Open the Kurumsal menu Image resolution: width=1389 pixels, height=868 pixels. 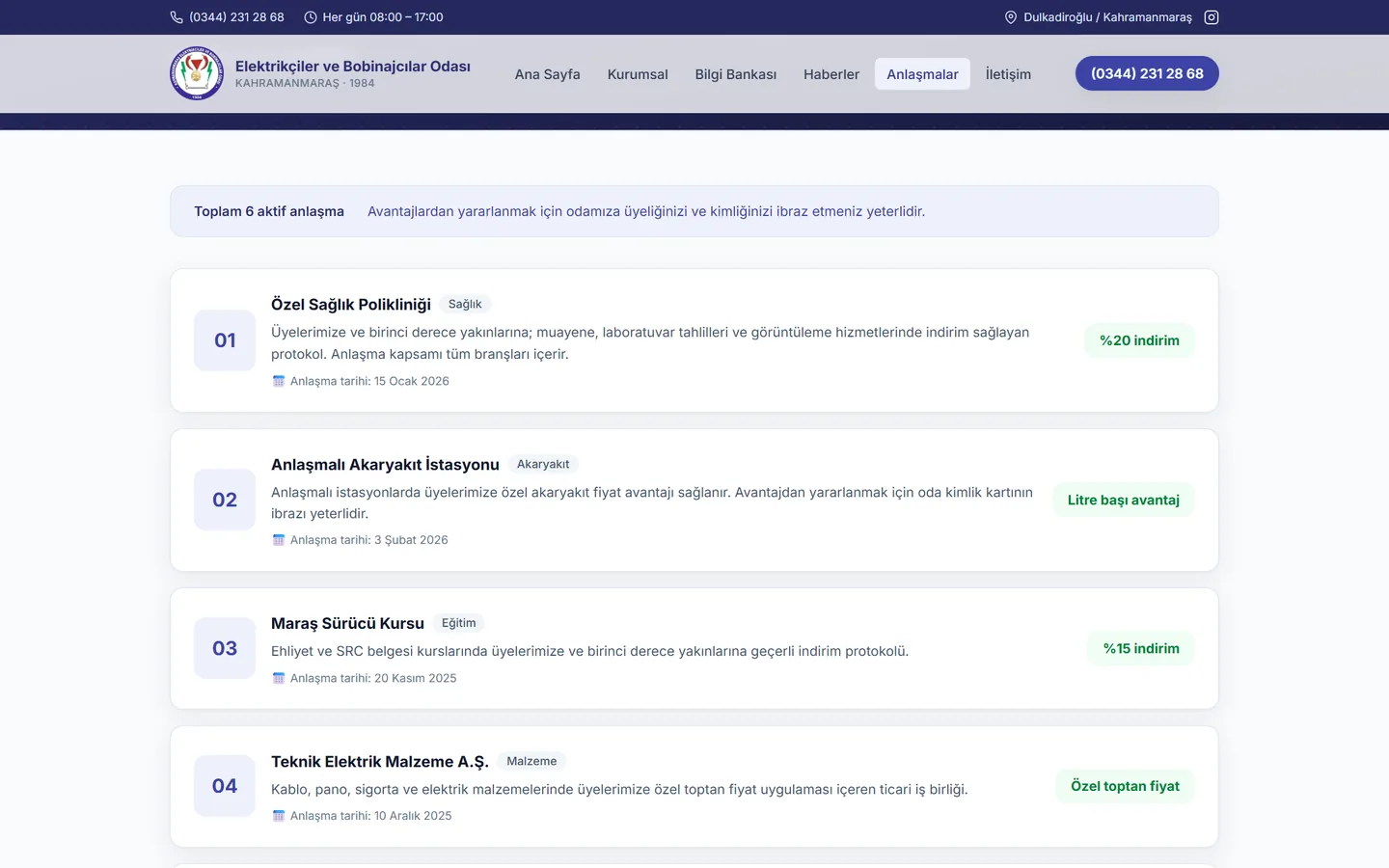[x=638, y=74]
